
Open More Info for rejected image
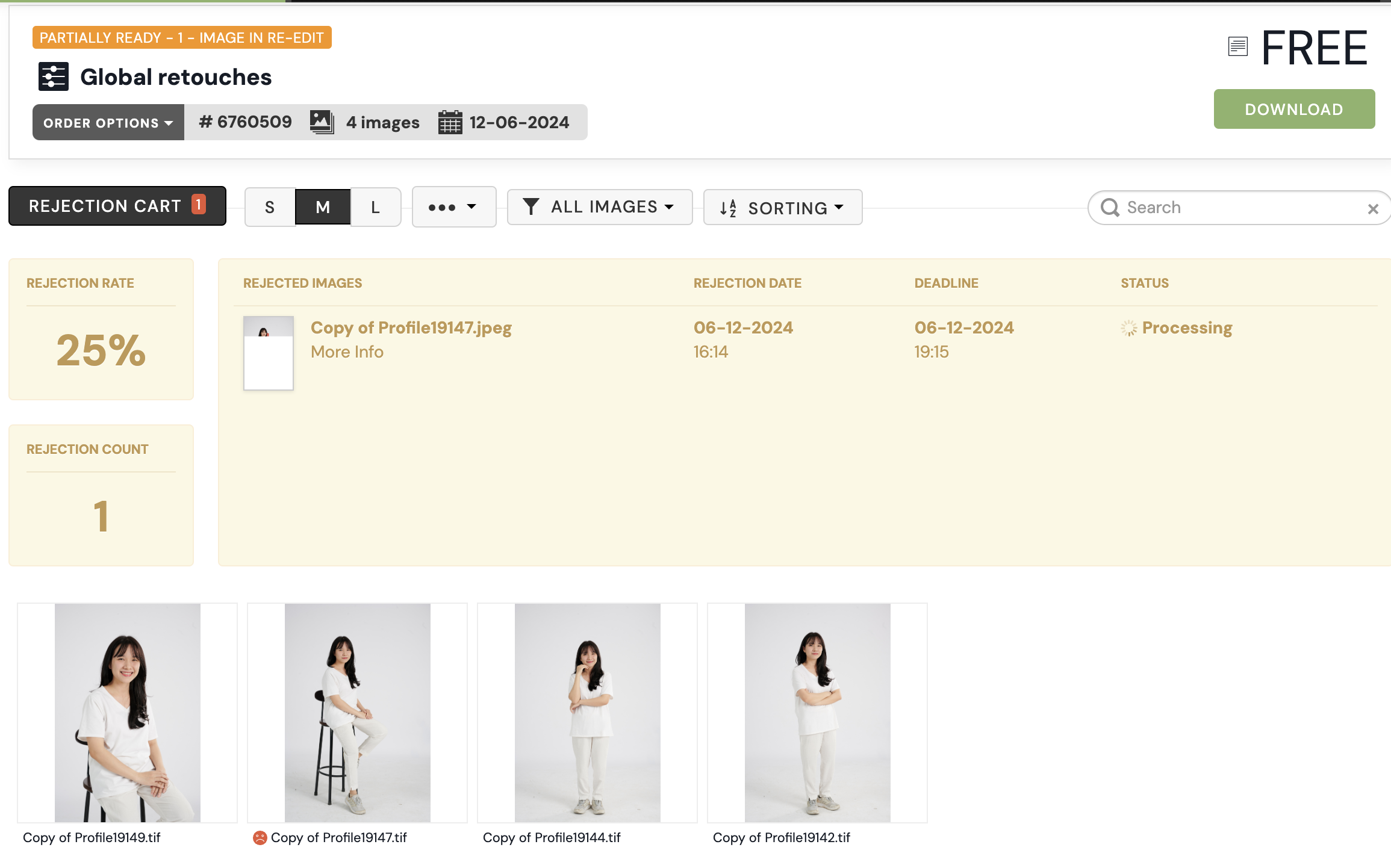pos(347,352)
